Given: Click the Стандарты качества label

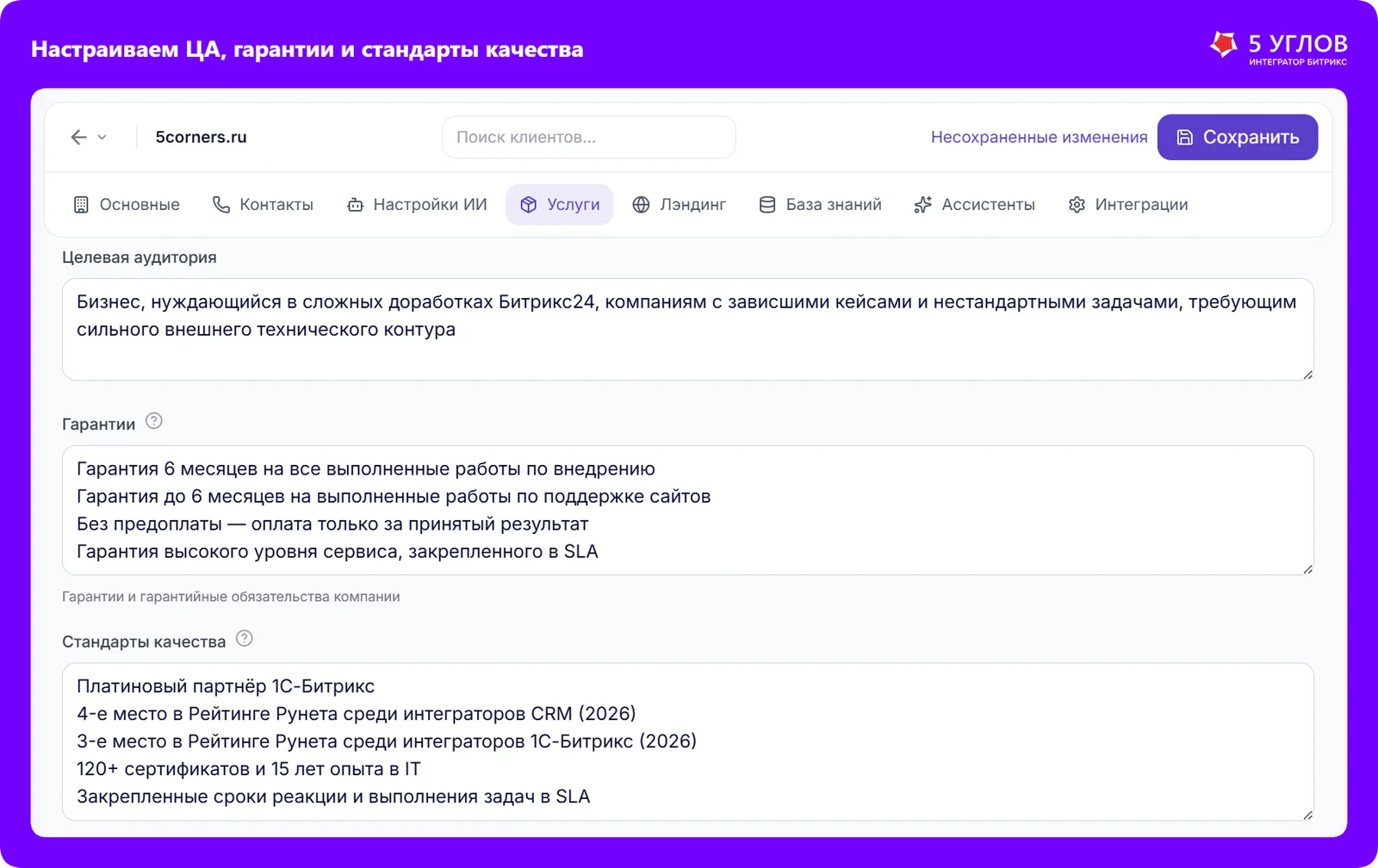Looking at the screenshot, I should point(144,642).
